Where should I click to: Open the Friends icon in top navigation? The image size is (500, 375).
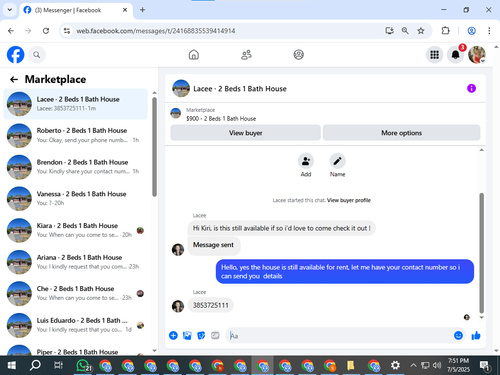click(x=246, y=55)
